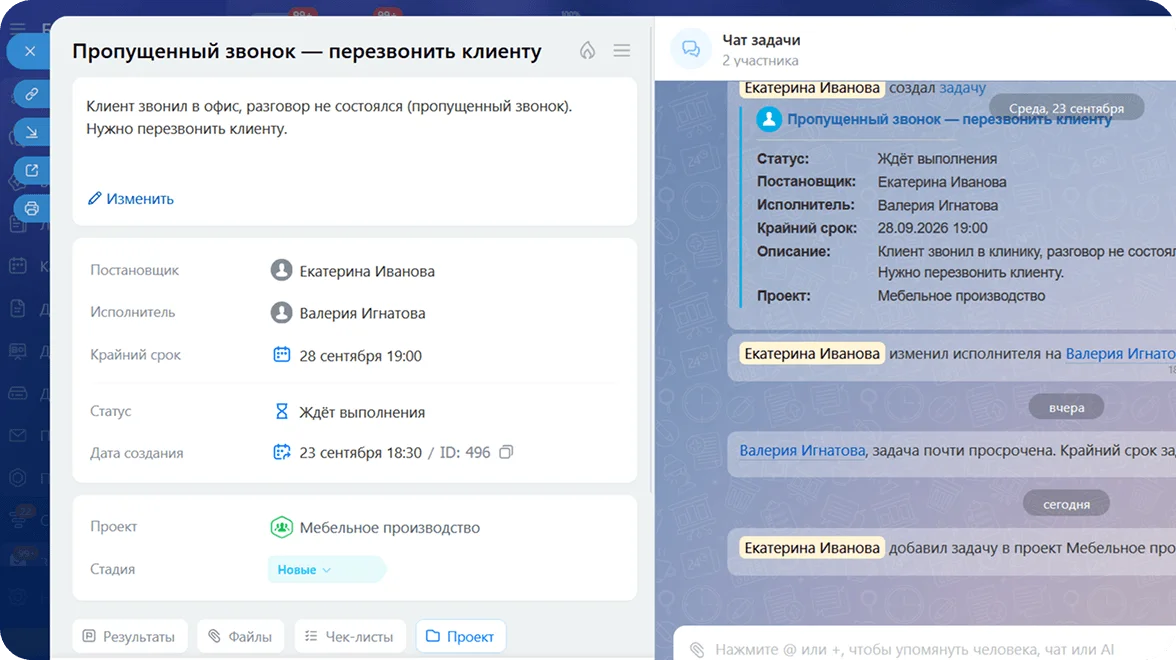1176x660 pixels.
Task: Open the task hamburger menu
Action: [x=622, y=51]
